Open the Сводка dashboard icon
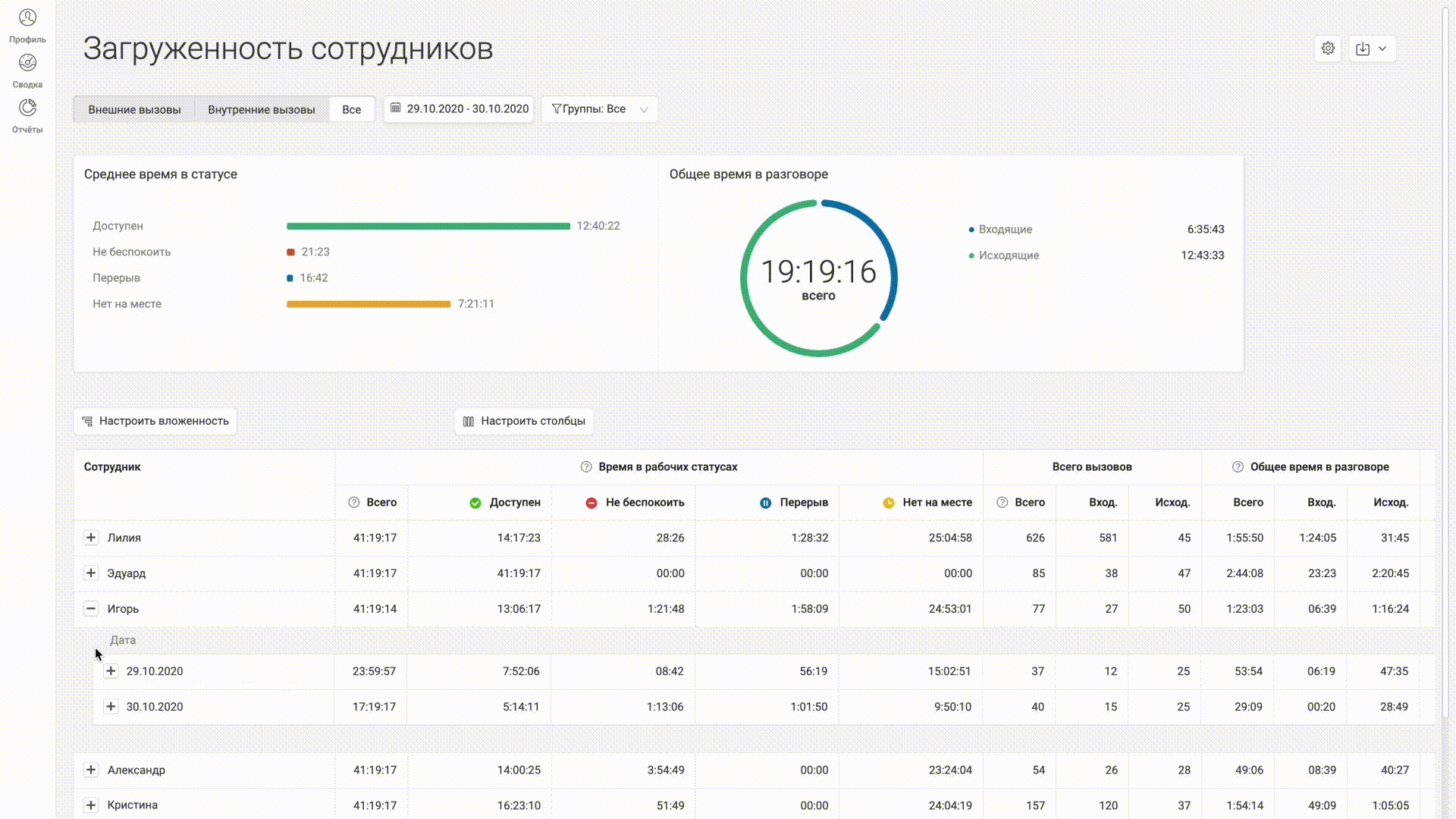 coord(27,64)
